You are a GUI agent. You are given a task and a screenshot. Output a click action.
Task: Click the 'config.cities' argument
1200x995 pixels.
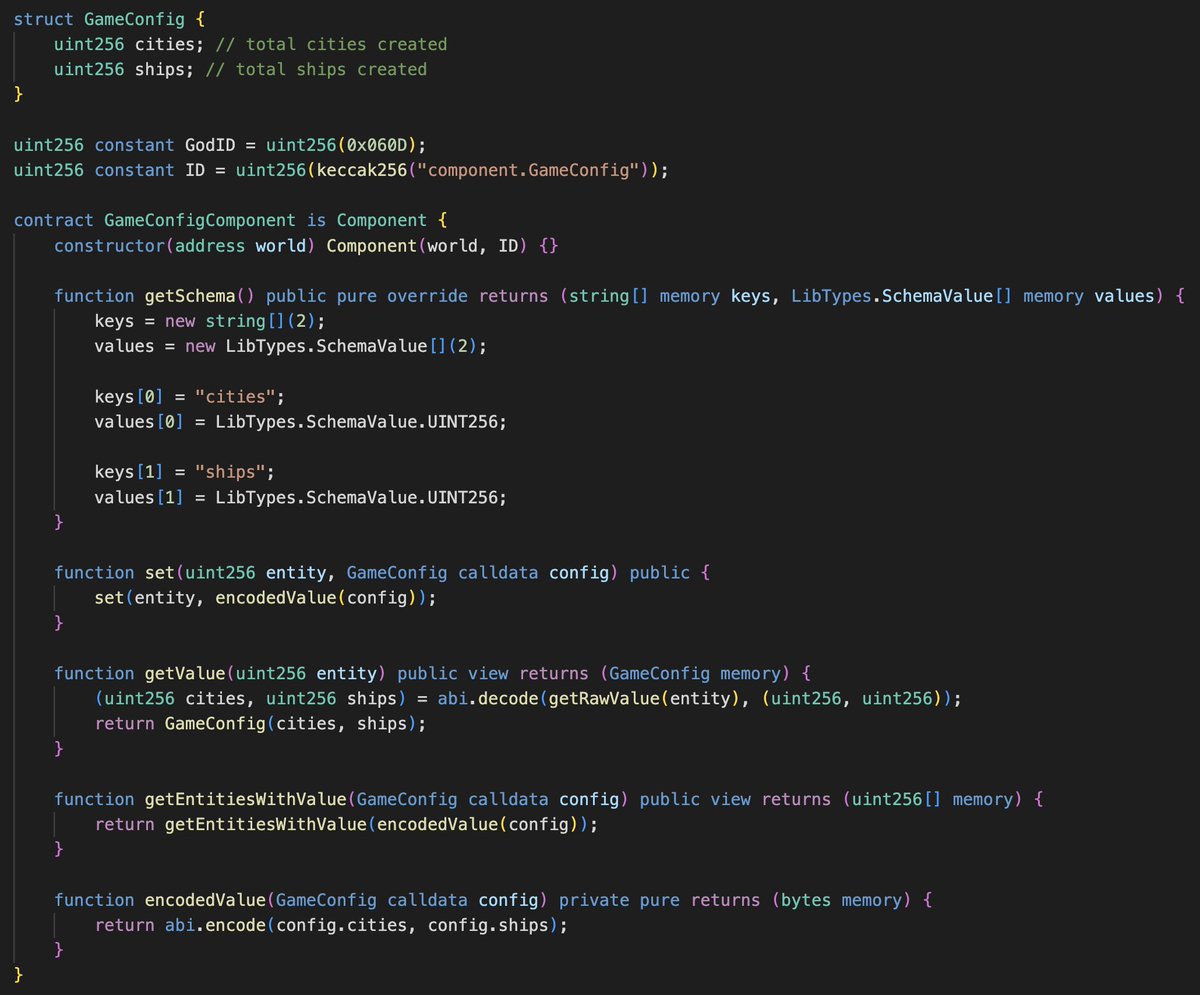342,924
